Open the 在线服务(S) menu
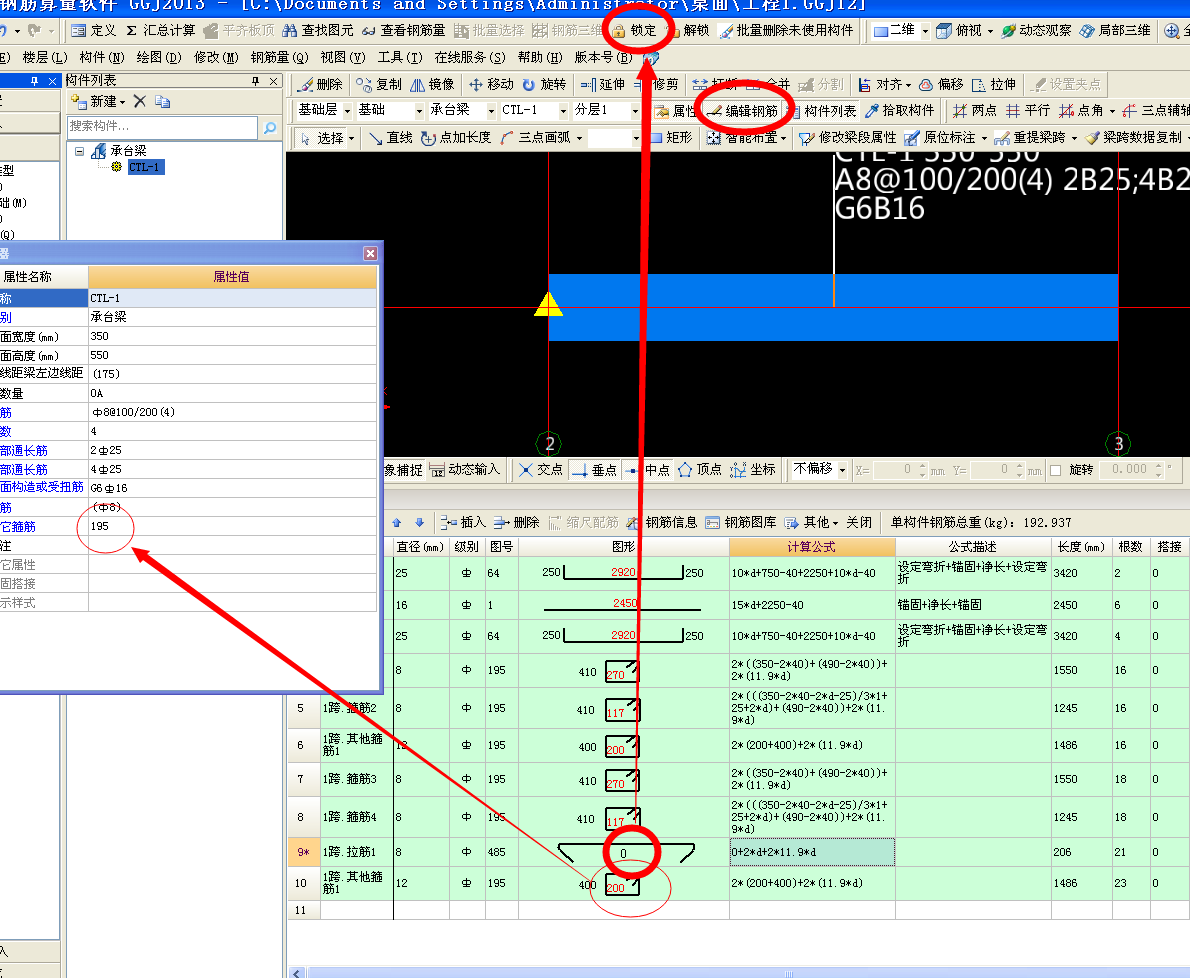Image resolution: width=1190 pixels, height=978 pixels. click(x=470, y=58)
